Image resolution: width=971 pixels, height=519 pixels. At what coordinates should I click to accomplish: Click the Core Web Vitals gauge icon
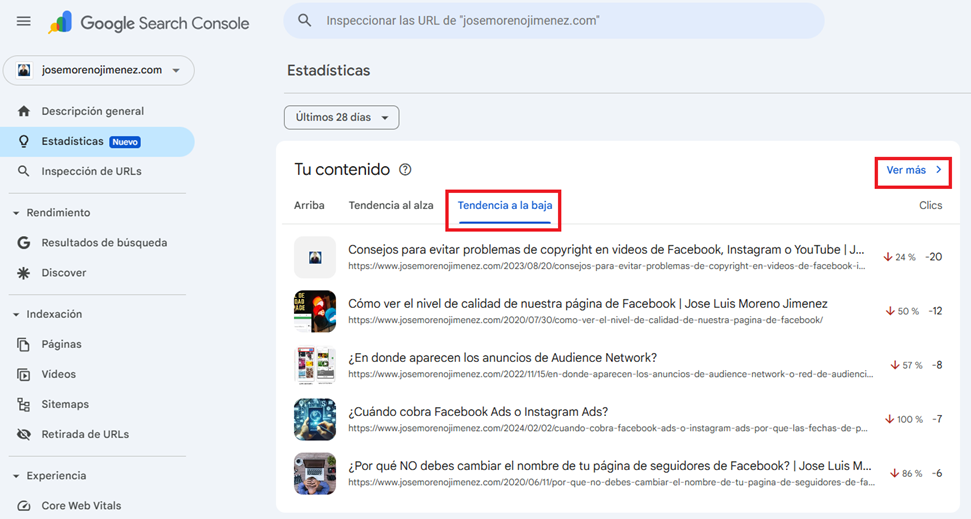pyautogui.click(x=24, y=506)
